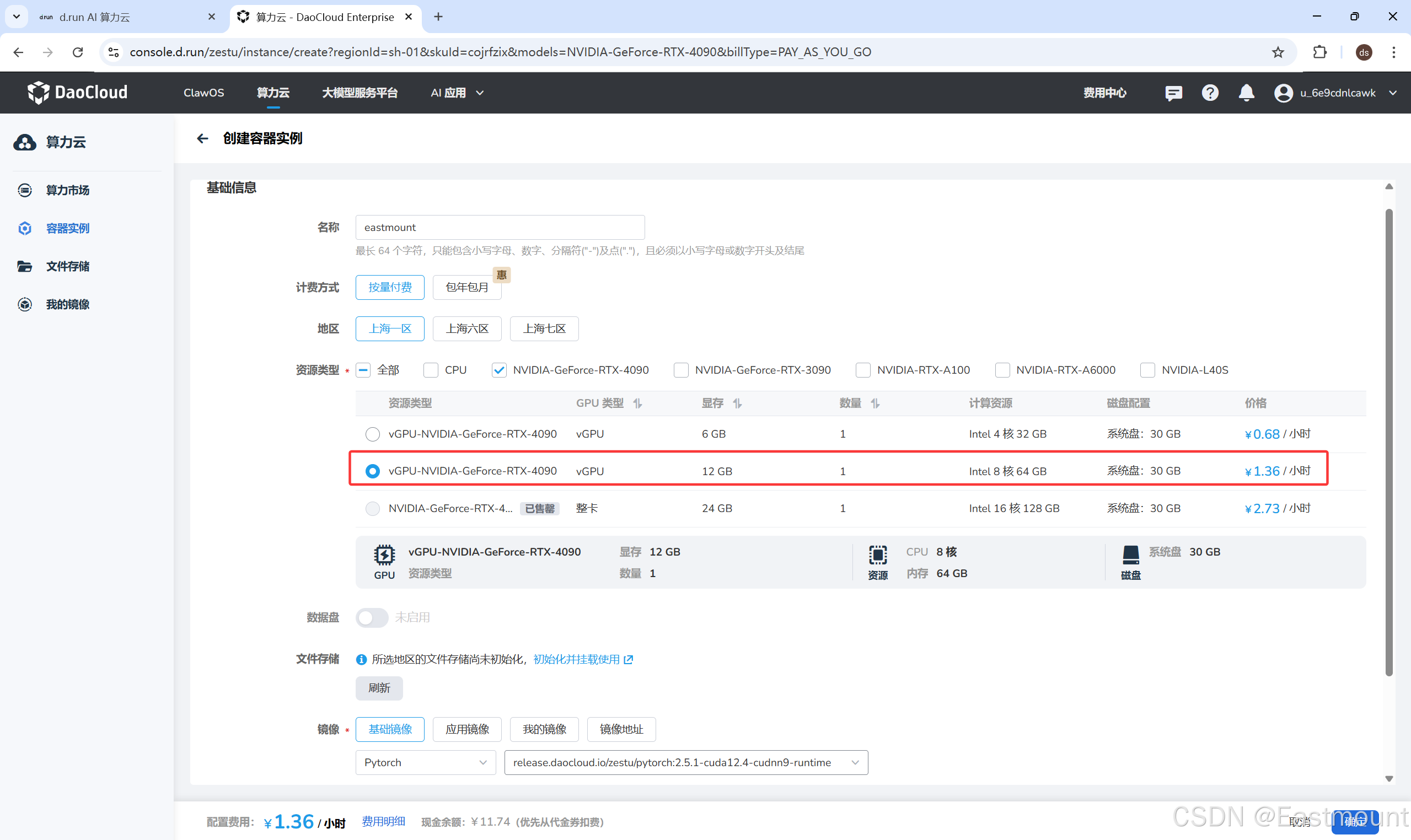Screen dimensions: 1411x840
Task: Check NVIDIA-RTX-A100 checkbox
Action: click(863, 370)
